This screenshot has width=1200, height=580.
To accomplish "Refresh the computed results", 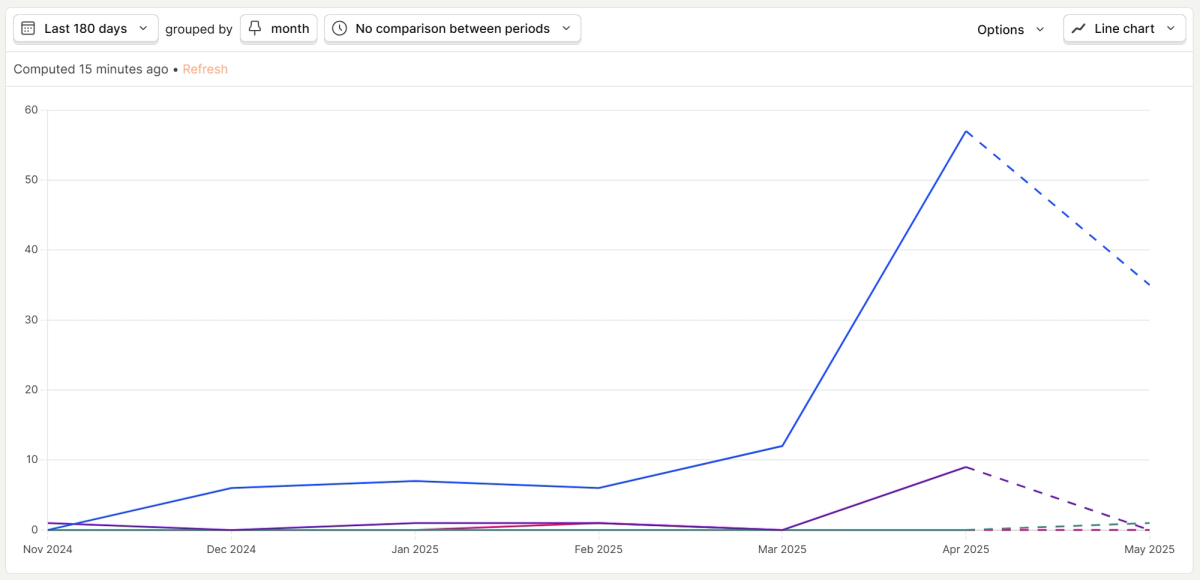I will click(205, 69).
